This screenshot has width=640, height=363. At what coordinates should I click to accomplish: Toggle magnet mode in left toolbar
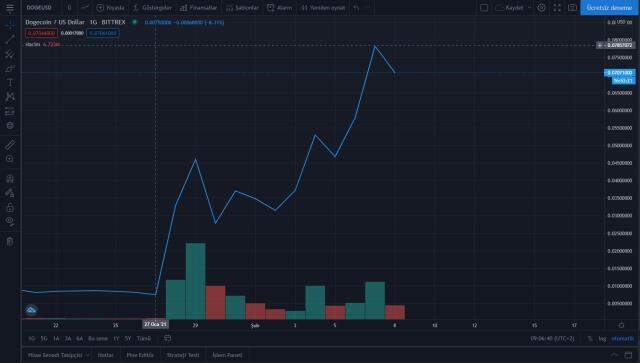10,178
